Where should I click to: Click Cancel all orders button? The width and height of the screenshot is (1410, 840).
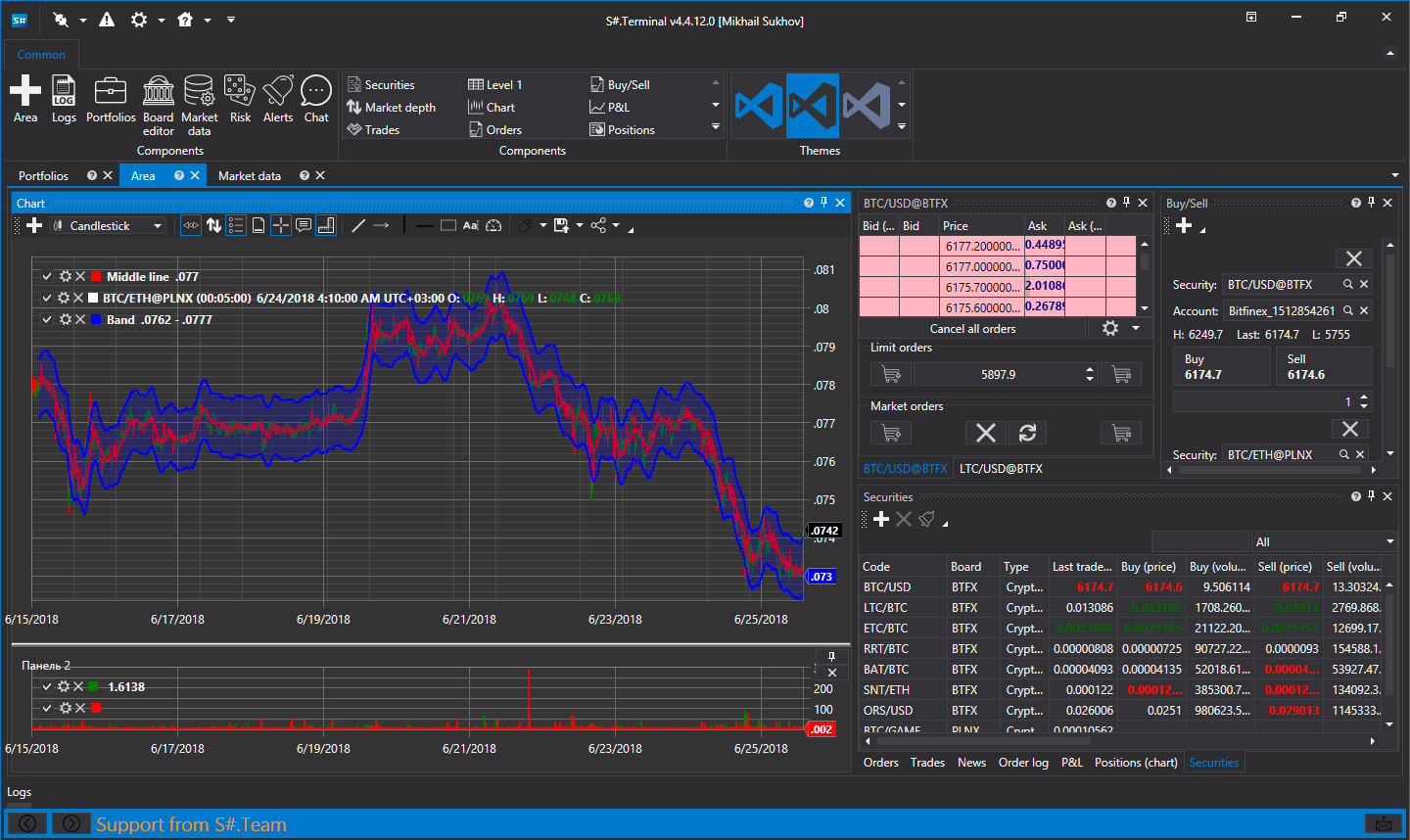click(972, 329)
